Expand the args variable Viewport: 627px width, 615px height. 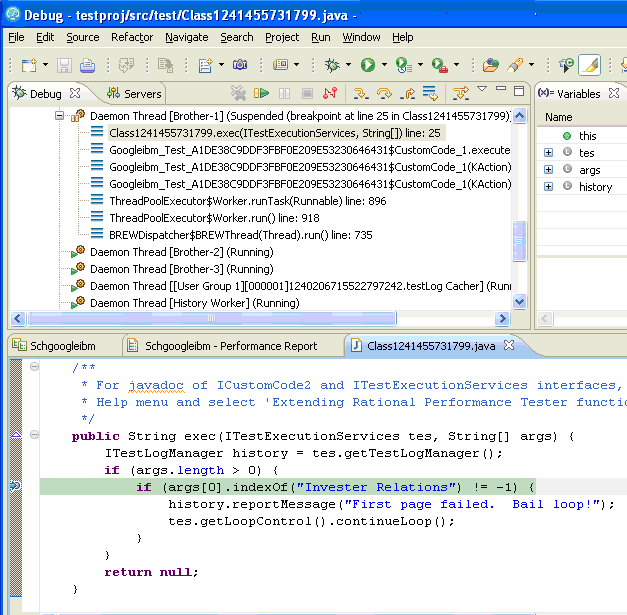(548, 170)
